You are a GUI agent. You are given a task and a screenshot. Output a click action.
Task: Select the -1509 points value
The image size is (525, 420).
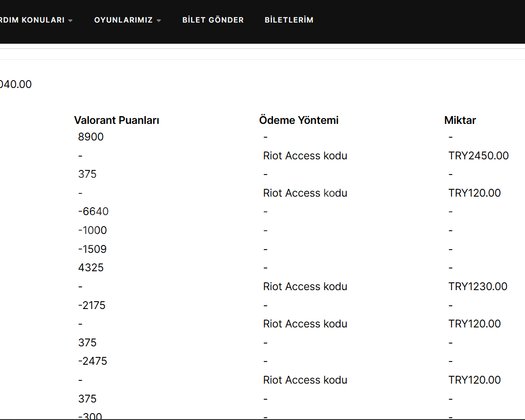(x=92, y=249)
